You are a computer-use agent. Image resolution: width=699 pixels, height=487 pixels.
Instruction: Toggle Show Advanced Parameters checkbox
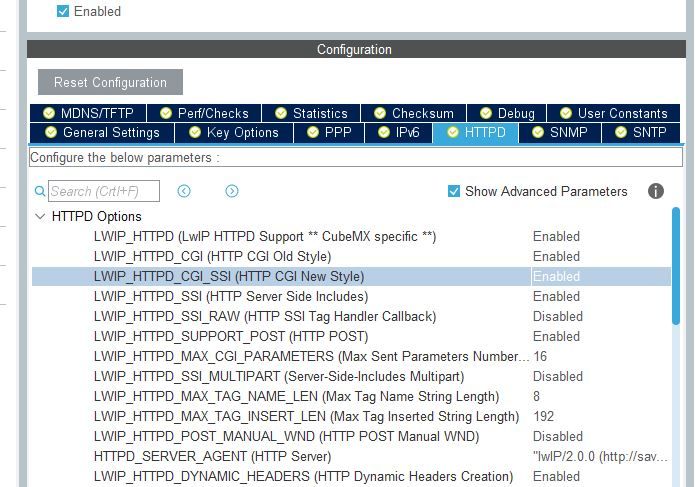click(453, 191)
